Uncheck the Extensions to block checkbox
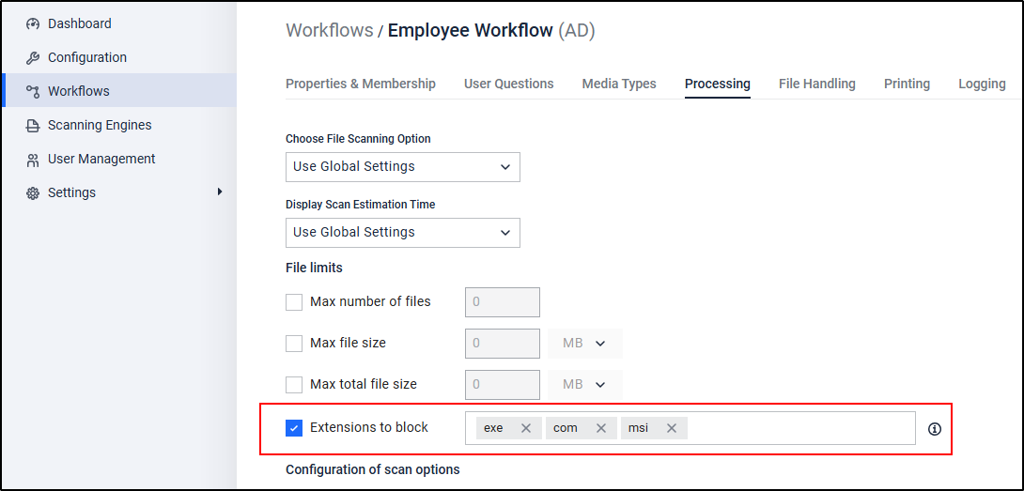Screen dimensions: 1024x491 tap(294, 428)
